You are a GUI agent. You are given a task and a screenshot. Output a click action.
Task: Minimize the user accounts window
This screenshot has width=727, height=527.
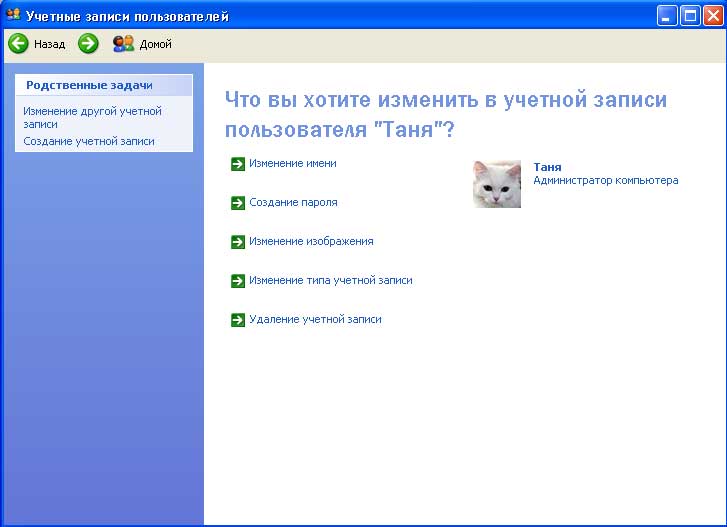(x=667, y=16)
